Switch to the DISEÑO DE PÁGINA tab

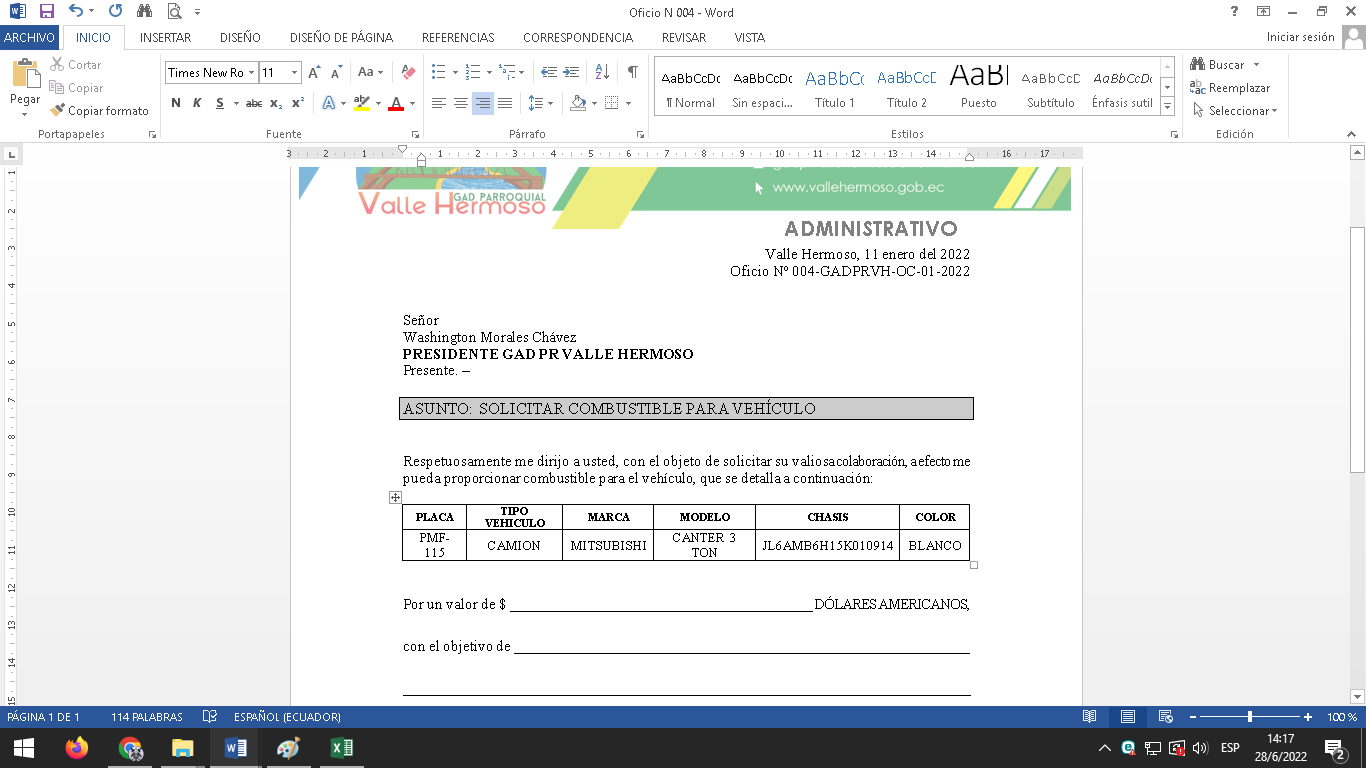click(x=341, y=37)
